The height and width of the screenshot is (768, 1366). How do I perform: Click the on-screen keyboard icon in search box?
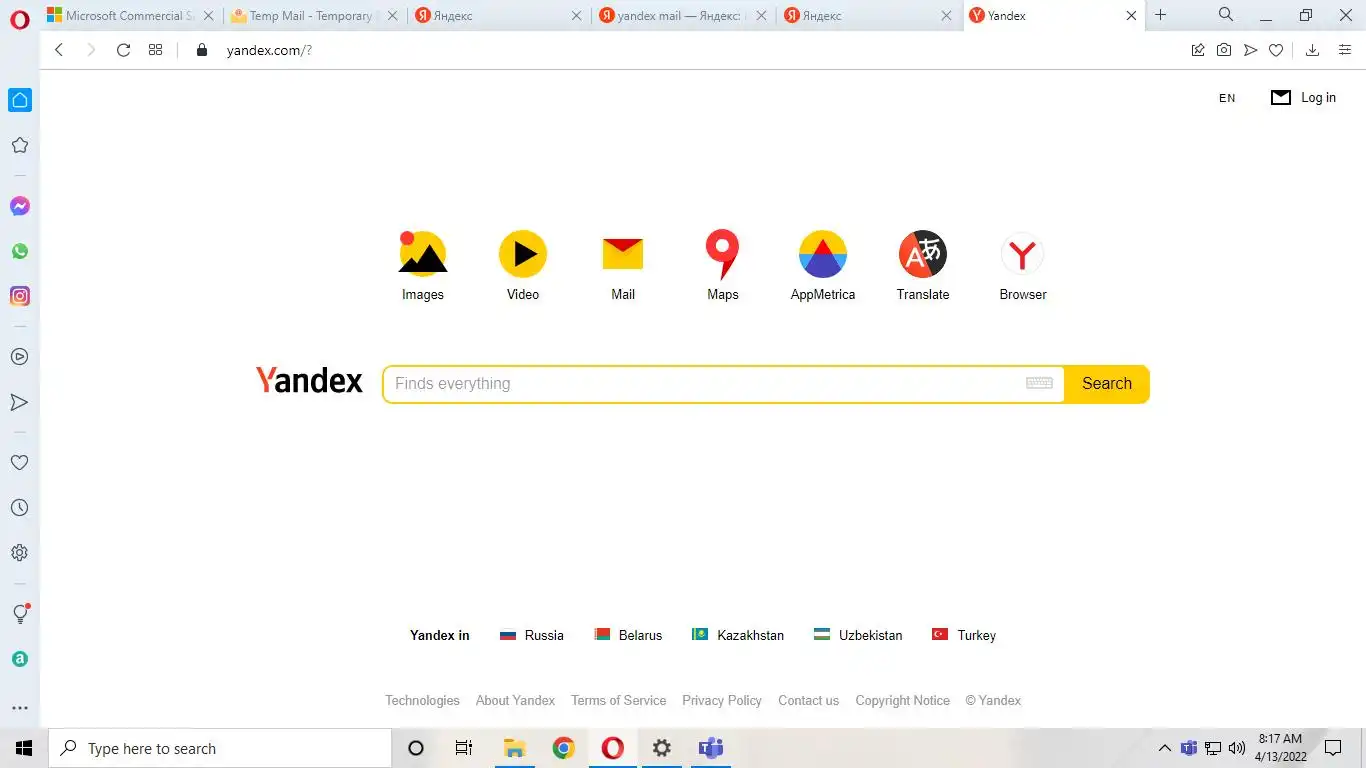click(1039, 383)
